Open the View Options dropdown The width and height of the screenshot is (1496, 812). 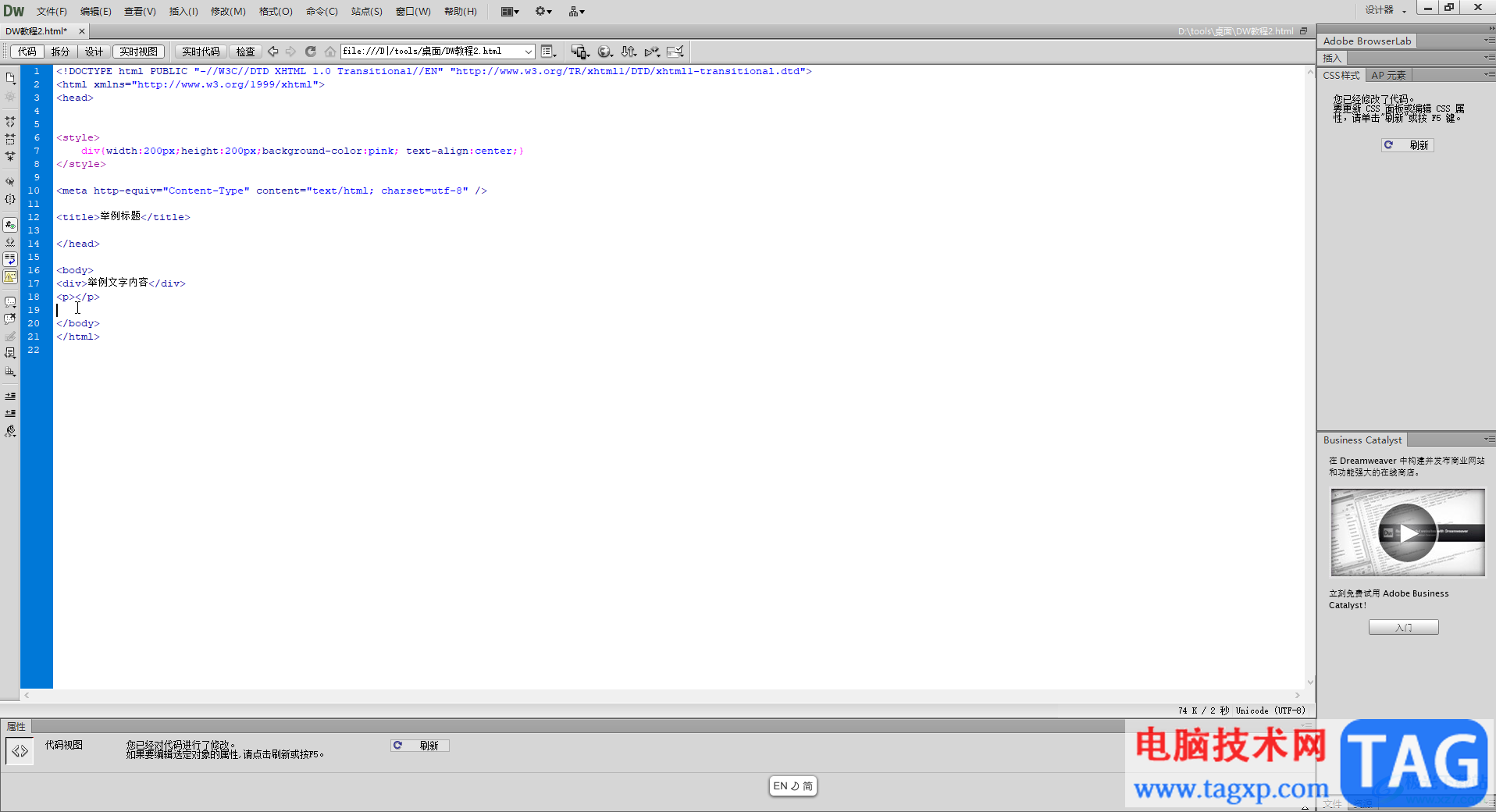(549, 52)
